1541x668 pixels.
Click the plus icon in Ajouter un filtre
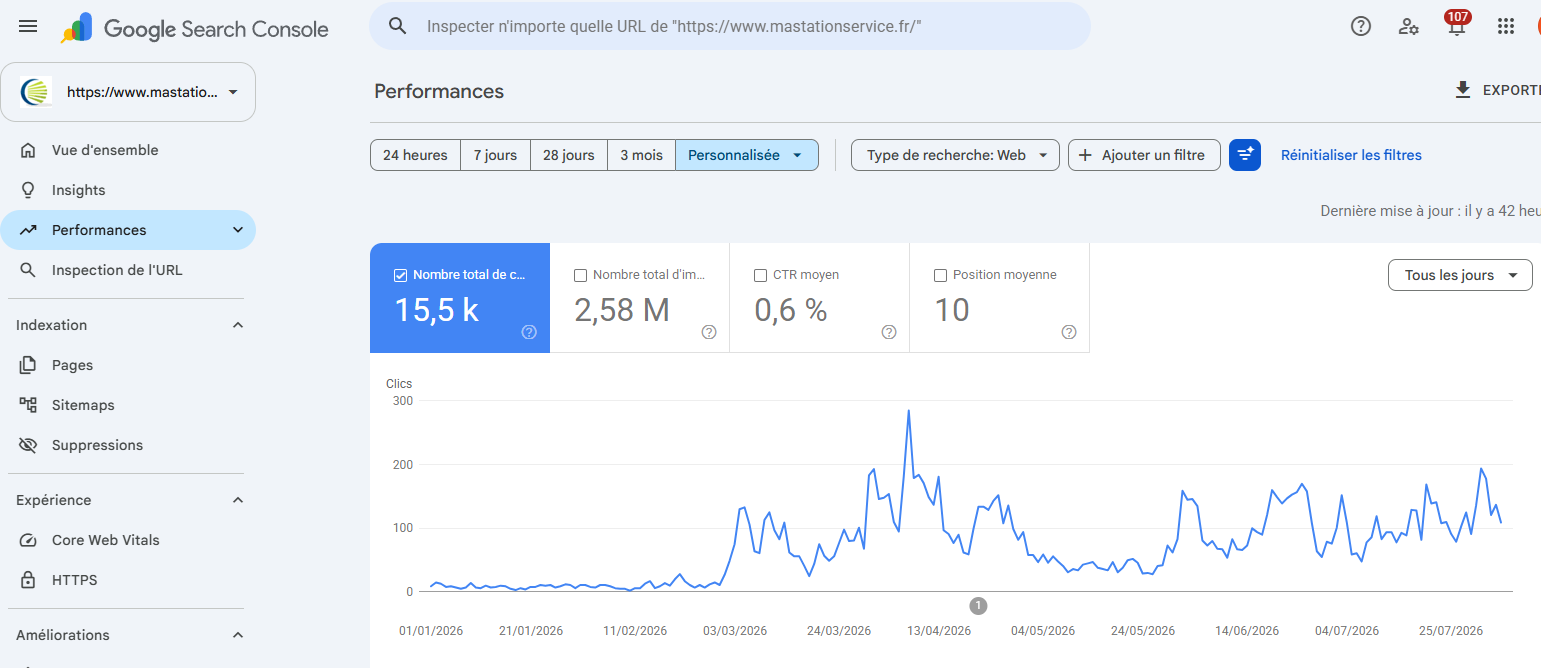click(x=1085, y=155)
